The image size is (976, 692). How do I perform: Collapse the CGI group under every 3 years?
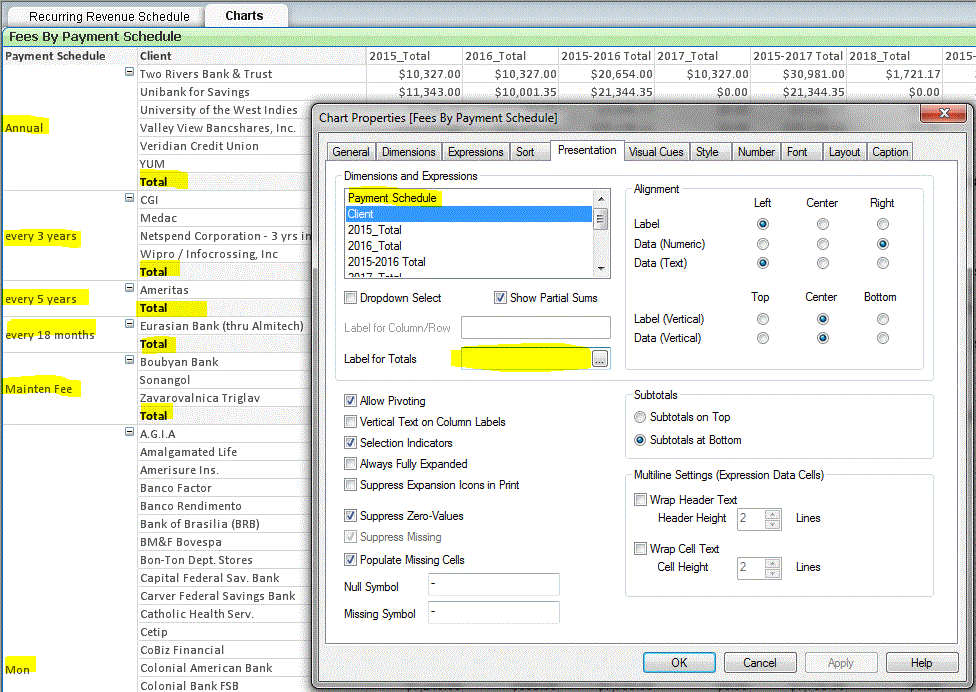(129, 199)
